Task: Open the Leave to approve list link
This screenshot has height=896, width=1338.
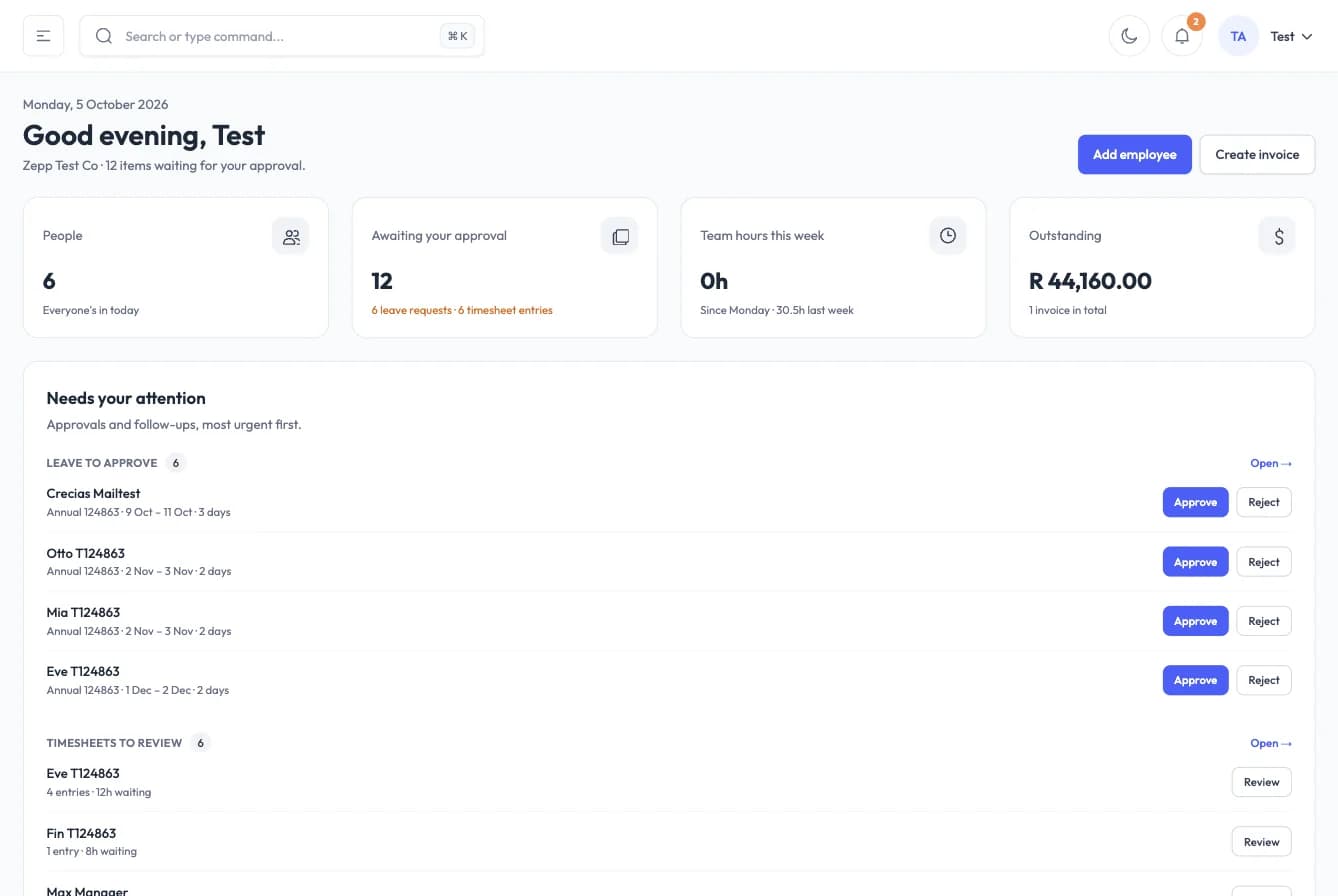Action: click(1271, 463)
